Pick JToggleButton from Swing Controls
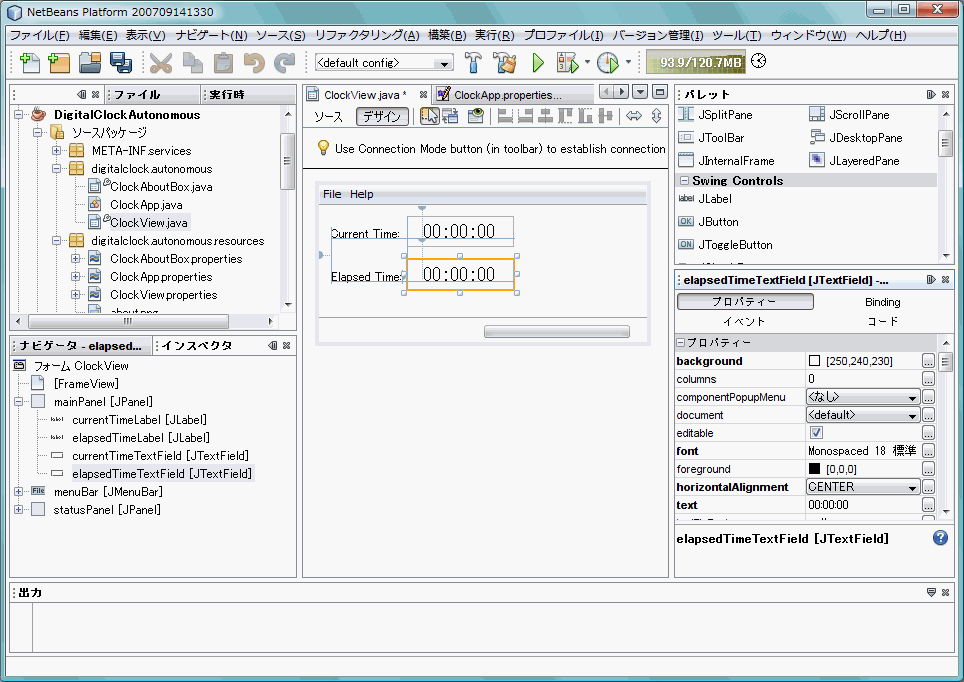This screenshot has width=964, height=682. (x=725, y=245)
